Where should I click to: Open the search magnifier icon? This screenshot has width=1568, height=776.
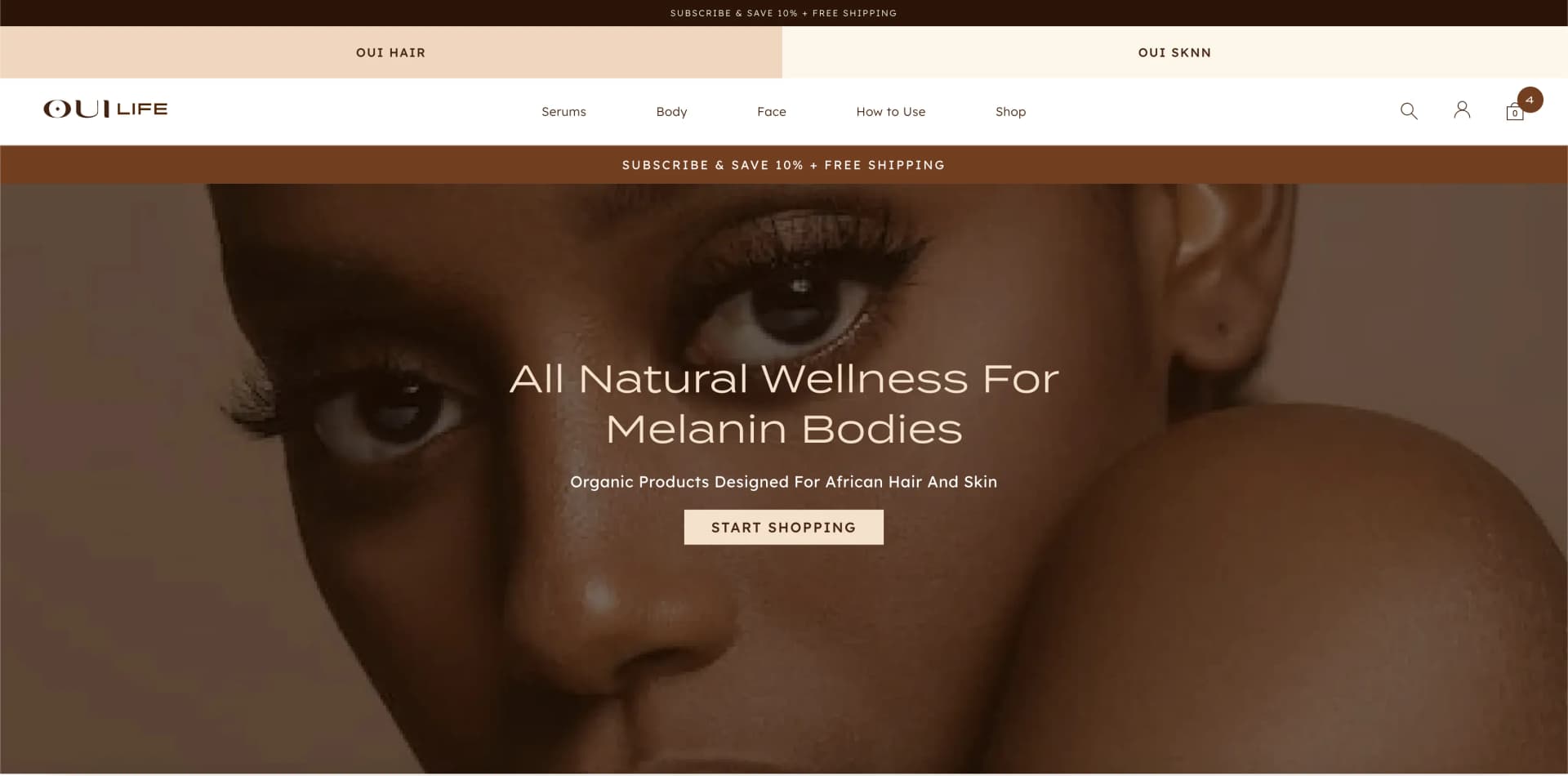(x=1409, y=110)
